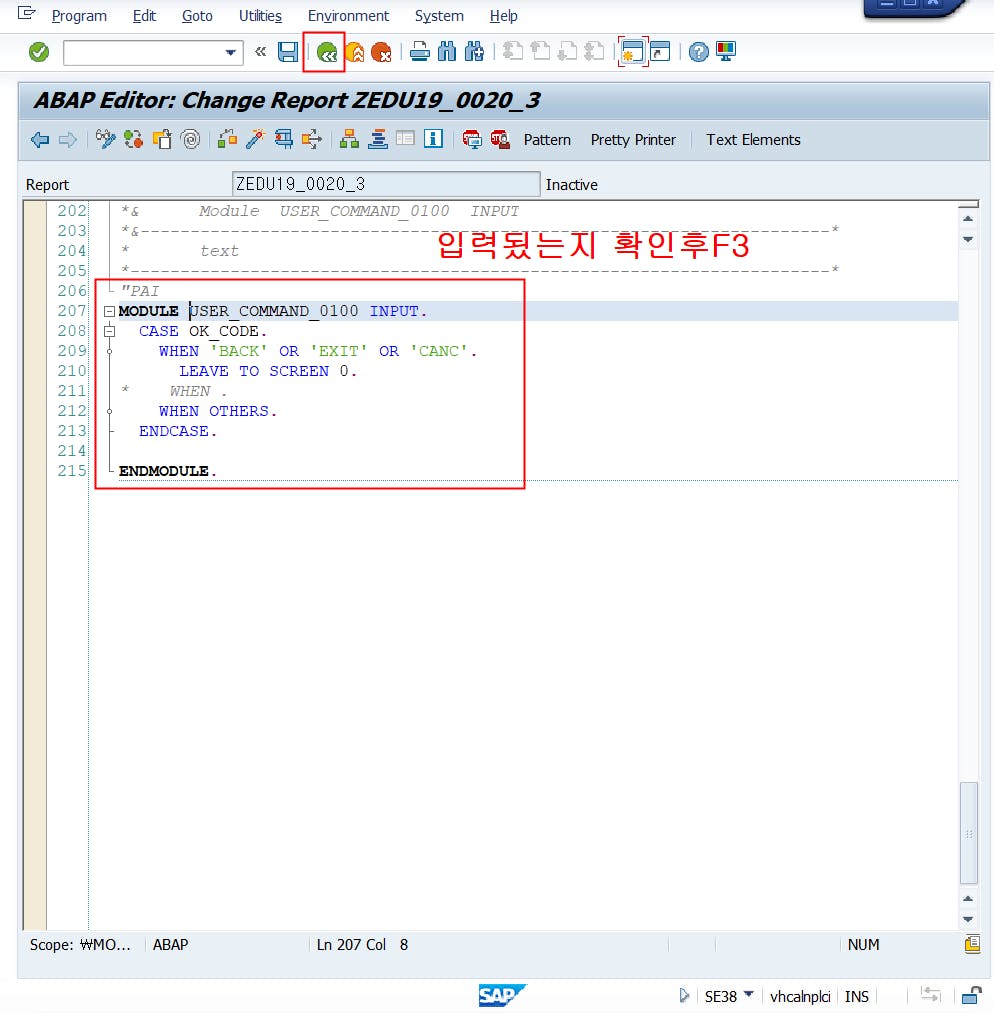Expand the status bar with the triangle arrow
The width and height of the screenshot is (994, 1013).
click(x=685, y=996)
